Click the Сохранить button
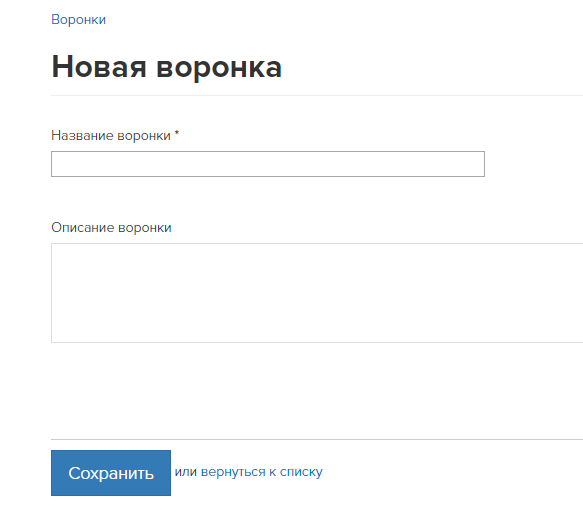583x519 pixels. point(111,473)
